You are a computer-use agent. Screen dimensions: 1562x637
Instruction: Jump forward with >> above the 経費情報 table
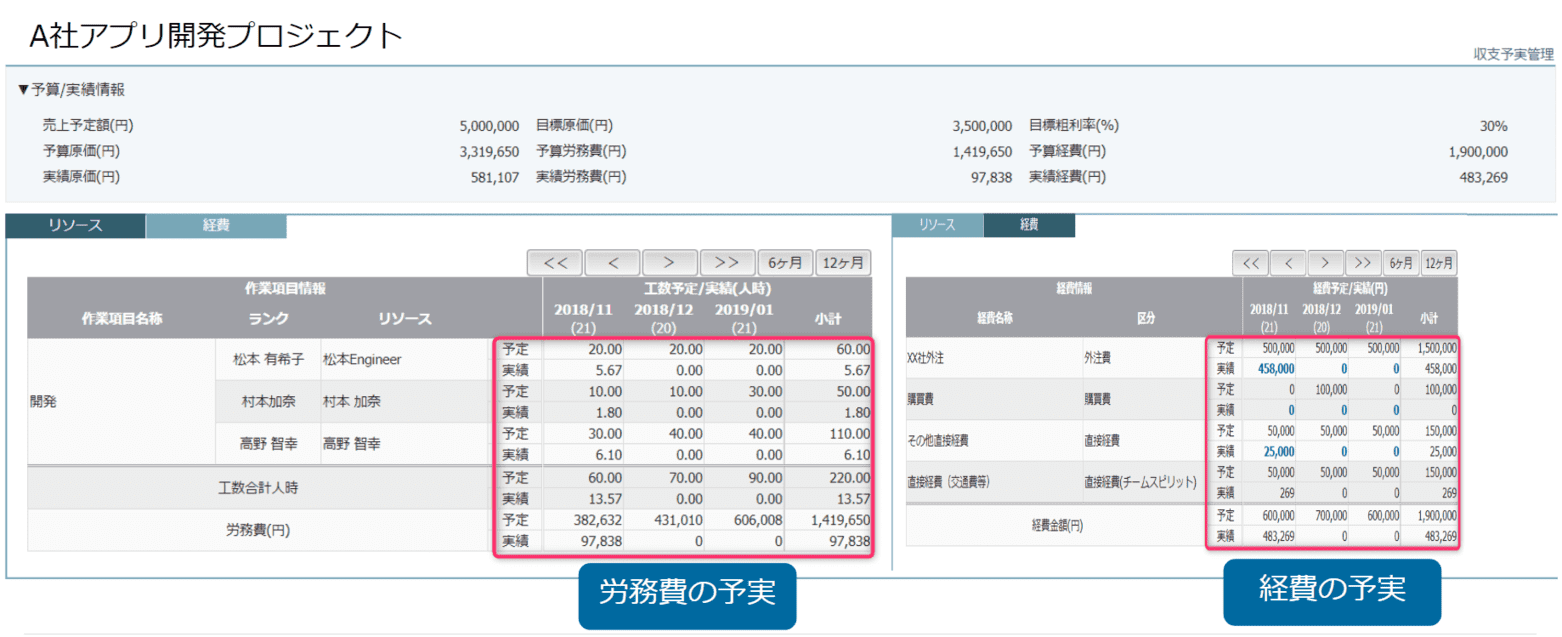(x=1362, y=262)
